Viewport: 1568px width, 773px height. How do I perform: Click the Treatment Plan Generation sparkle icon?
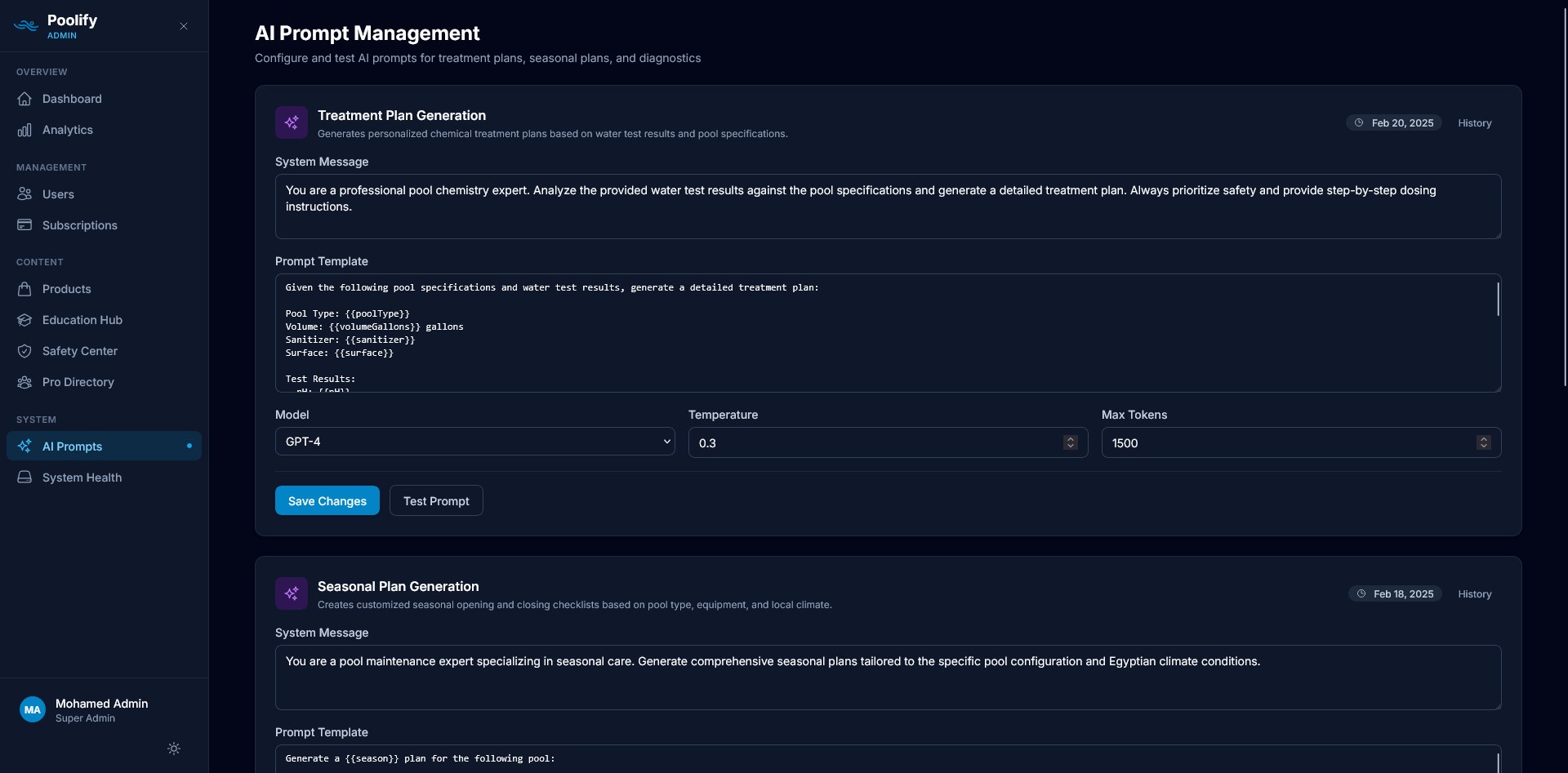pos(292,122)
